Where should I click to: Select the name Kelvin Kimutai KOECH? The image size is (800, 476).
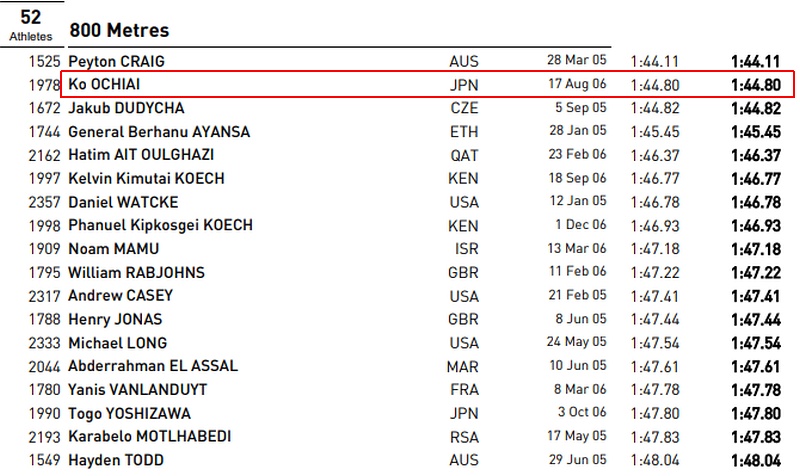tap(146, 179)
